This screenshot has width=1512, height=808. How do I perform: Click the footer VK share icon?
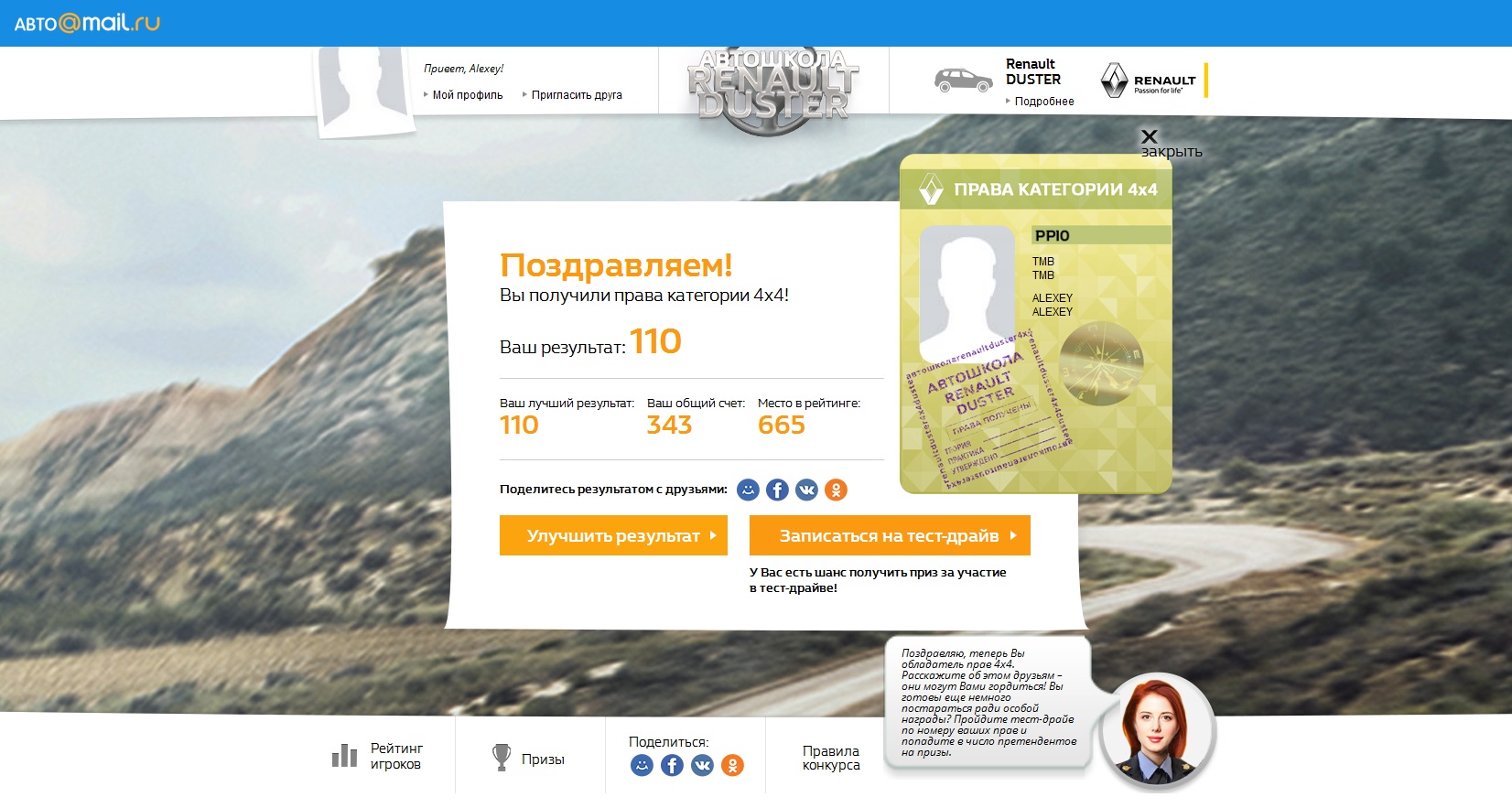click(x=702, y=765)
